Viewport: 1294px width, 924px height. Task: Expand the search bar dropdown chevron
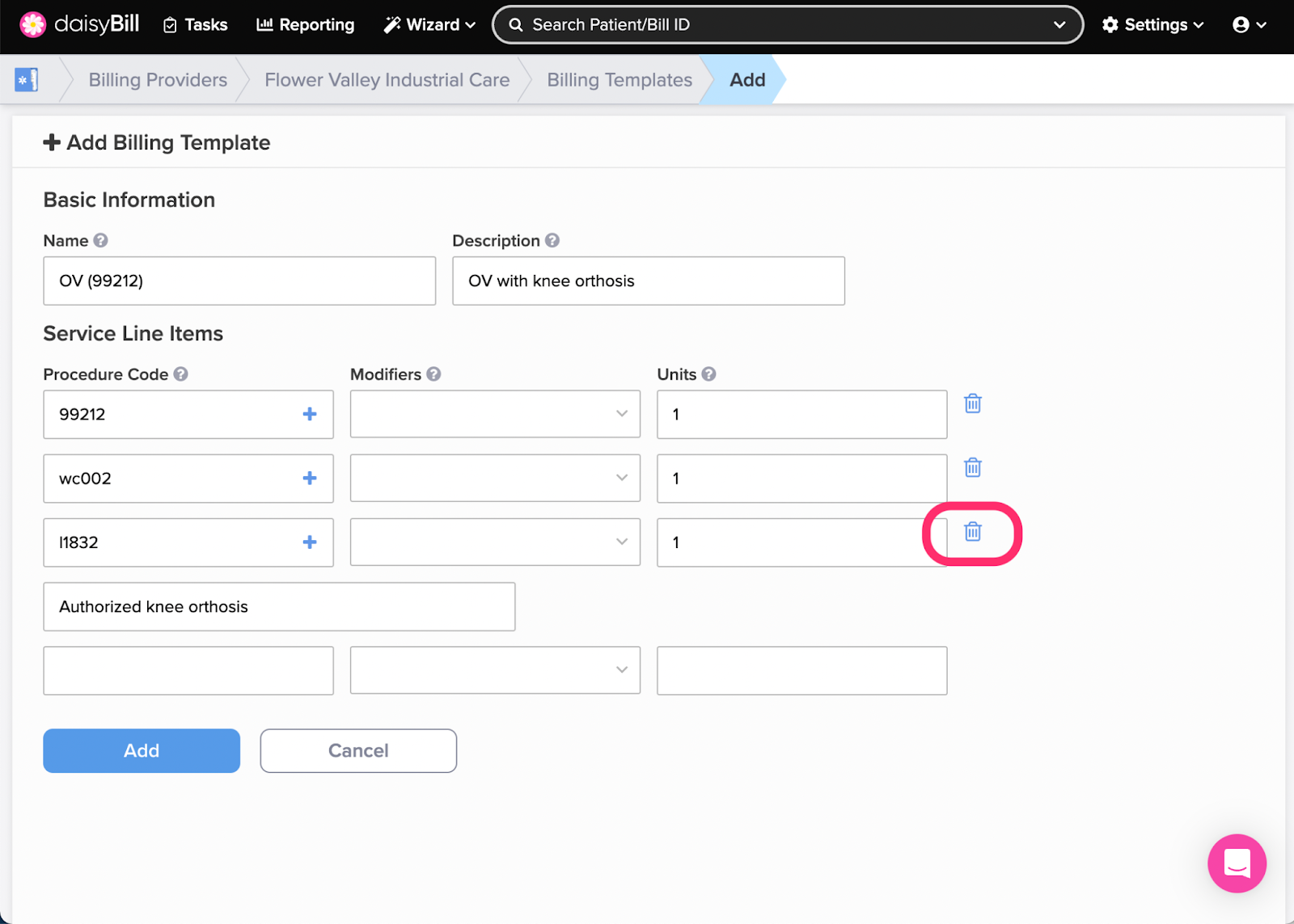coord(1059,24)
